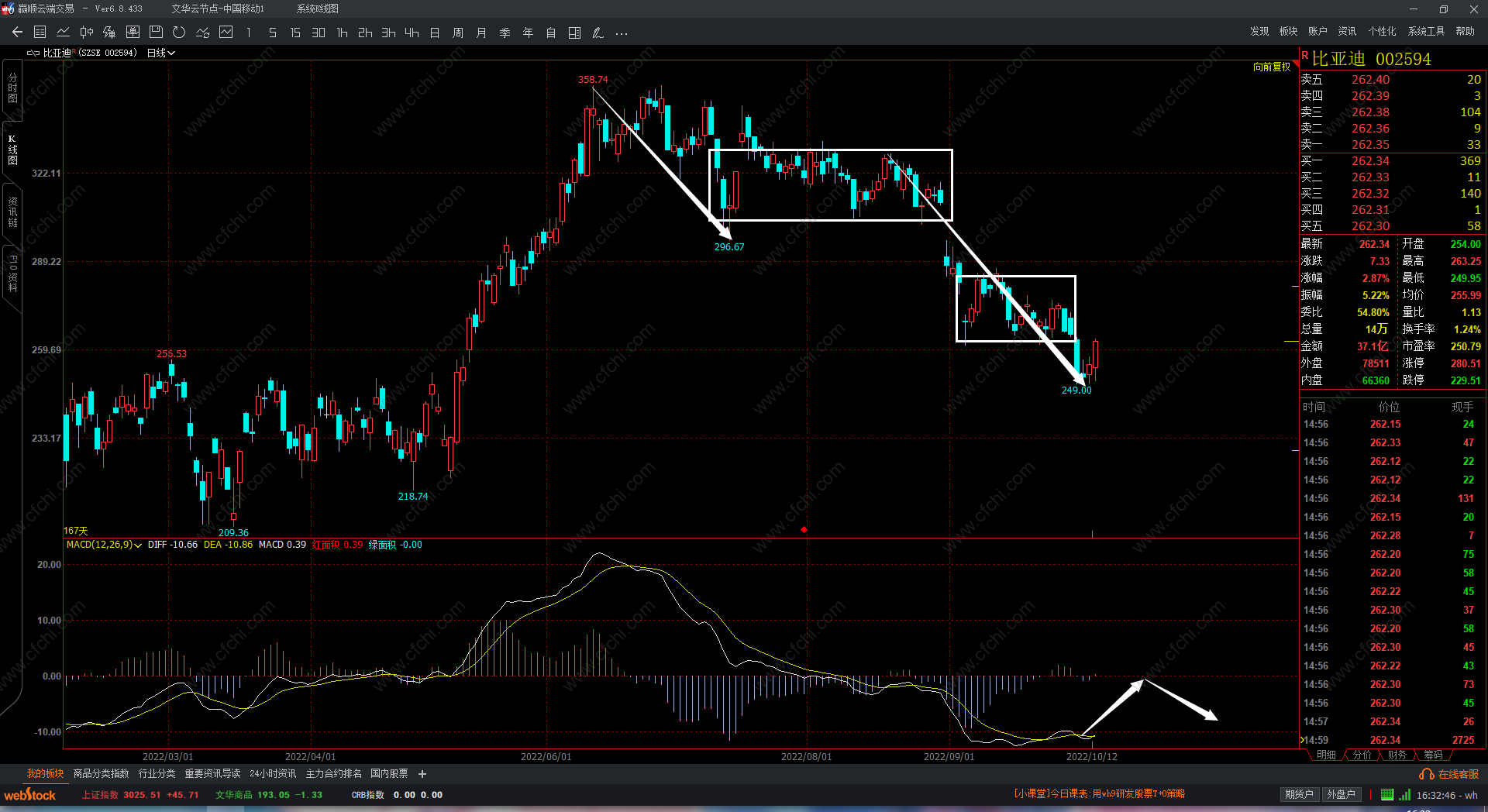Click the news panel icon in toolbar

(x=133, y=33)
